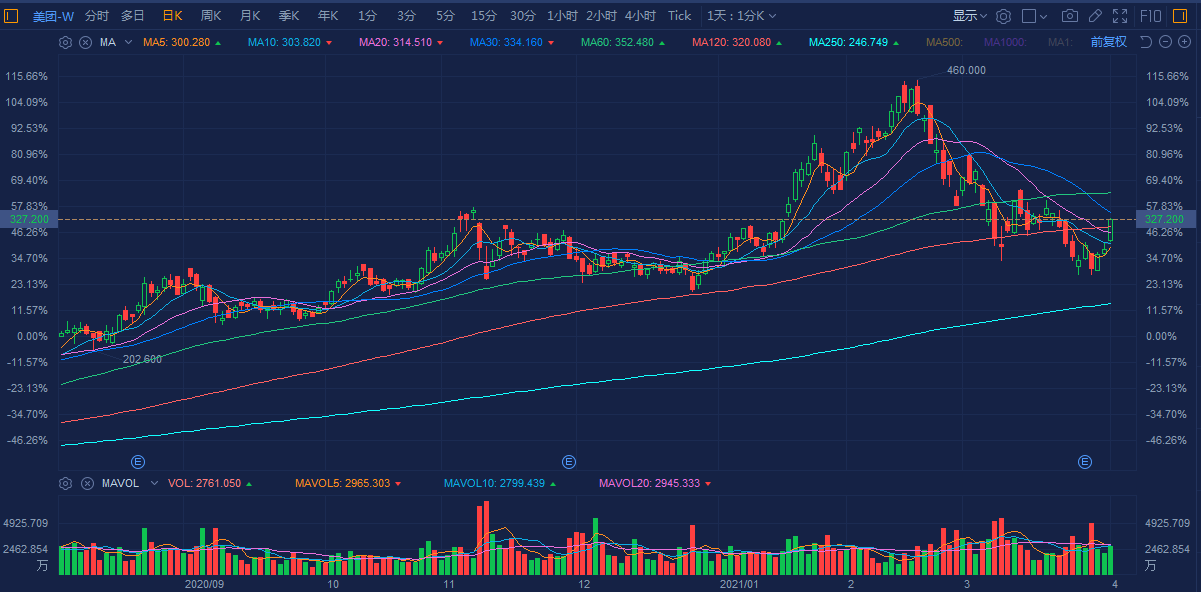1201x592 pixels.
Task: Open the F10 company info
Action: [x=1151, y=16]
